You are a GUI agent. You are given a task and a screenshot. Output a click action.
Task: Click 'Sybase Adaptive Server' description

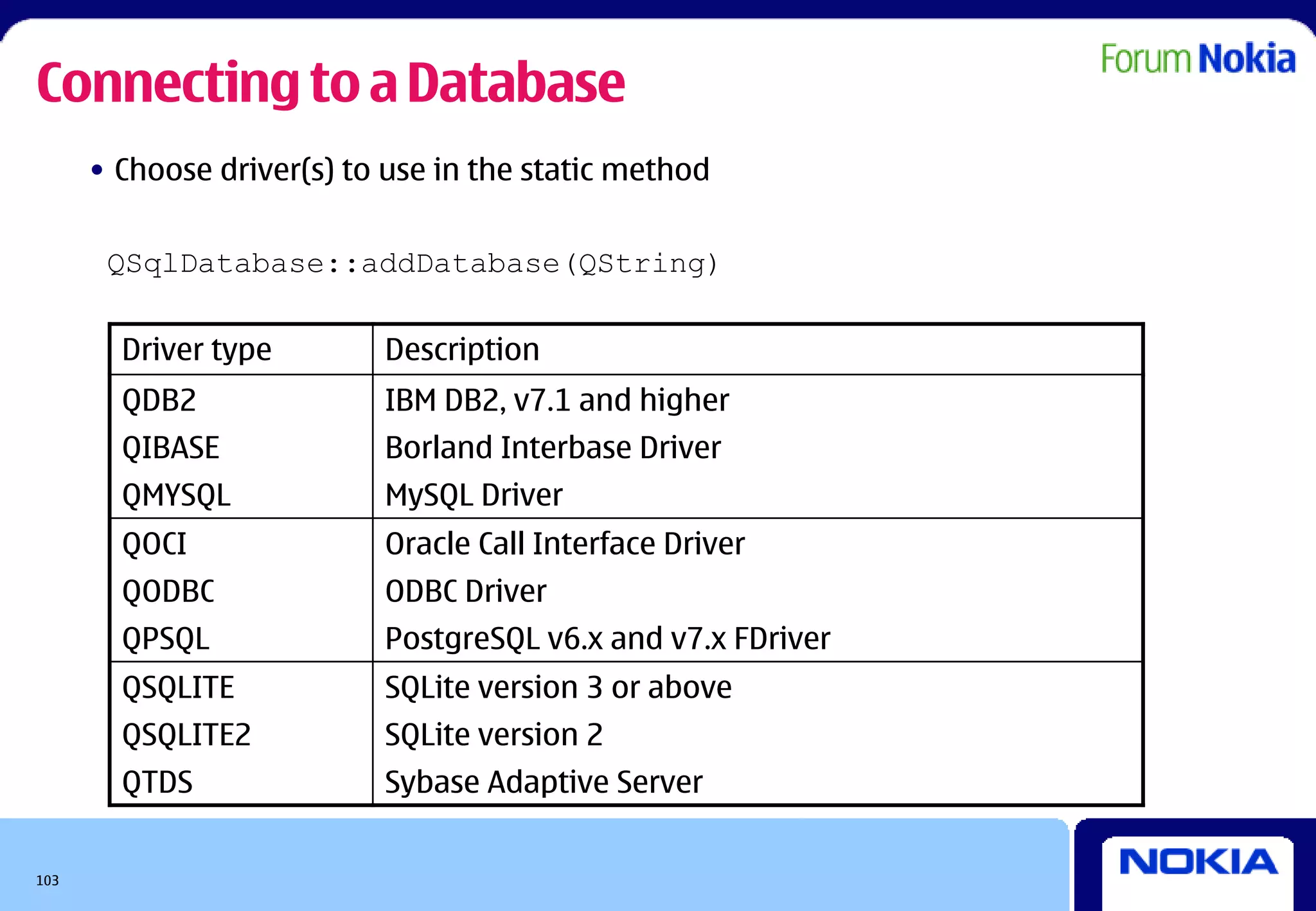click(x=544, y=783)
